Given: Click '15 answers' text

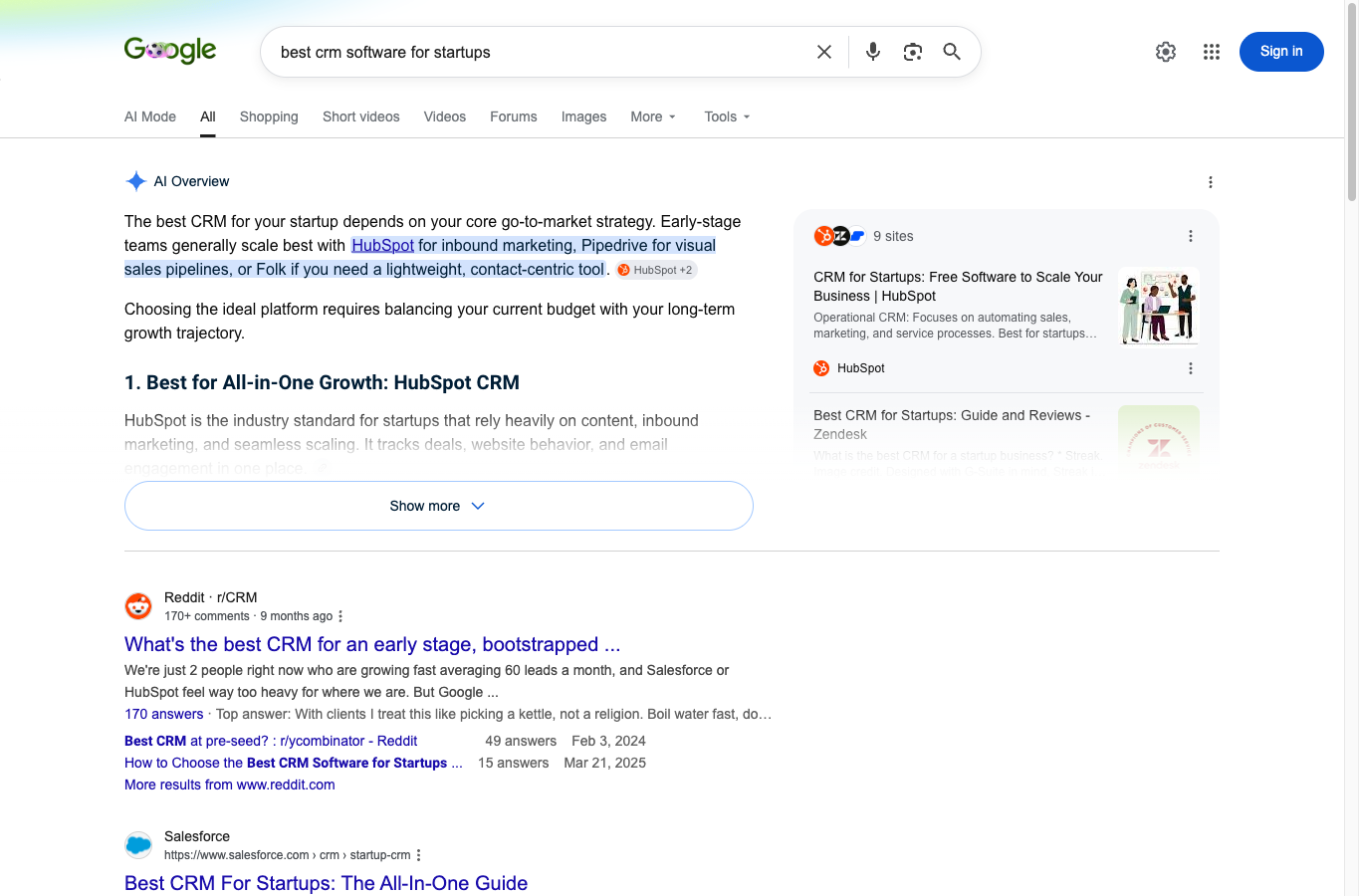Looking at the screenshot, I should tap(514, 763).
